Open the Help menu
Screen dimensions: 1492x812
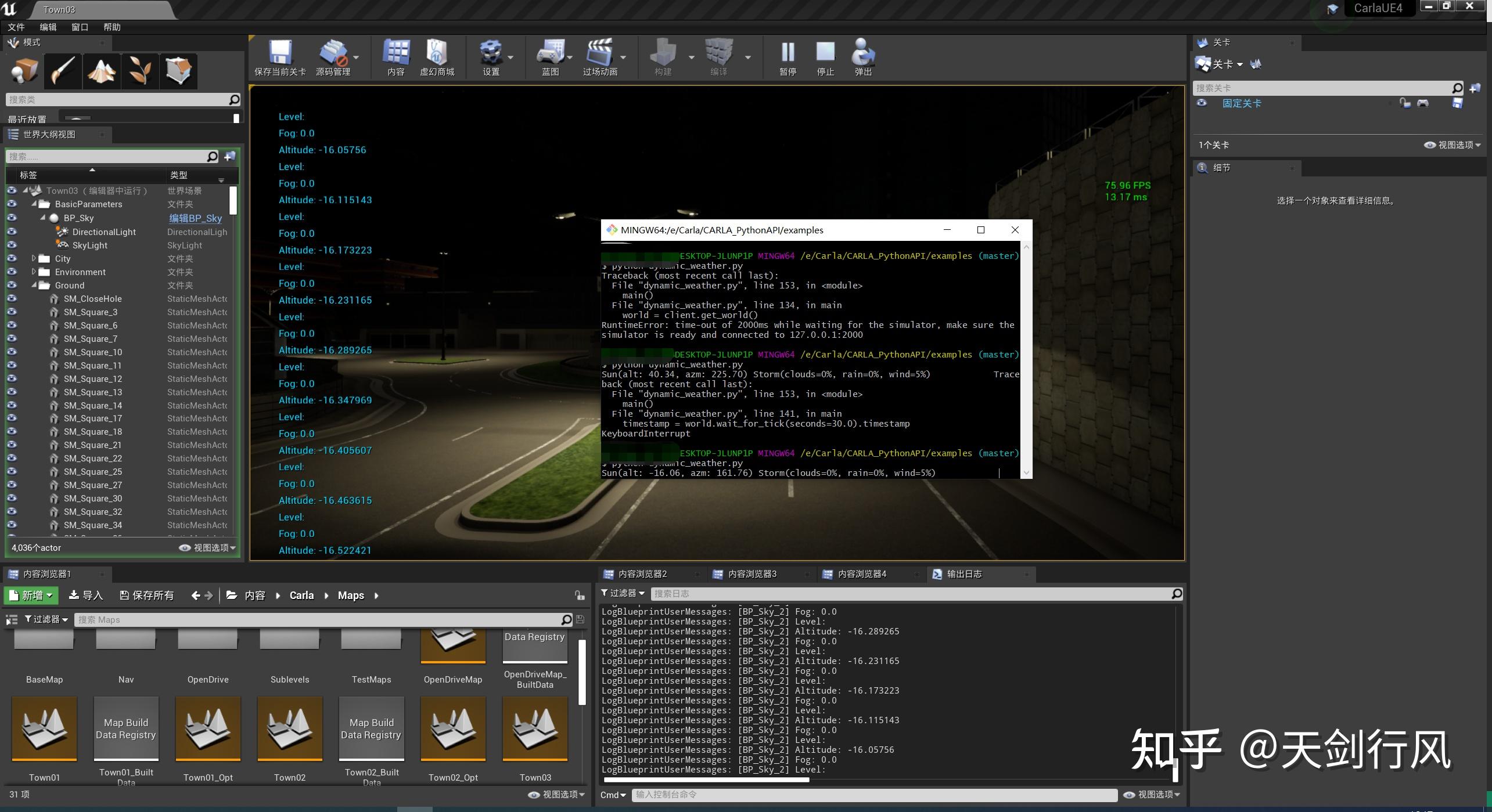pos(112,27)
